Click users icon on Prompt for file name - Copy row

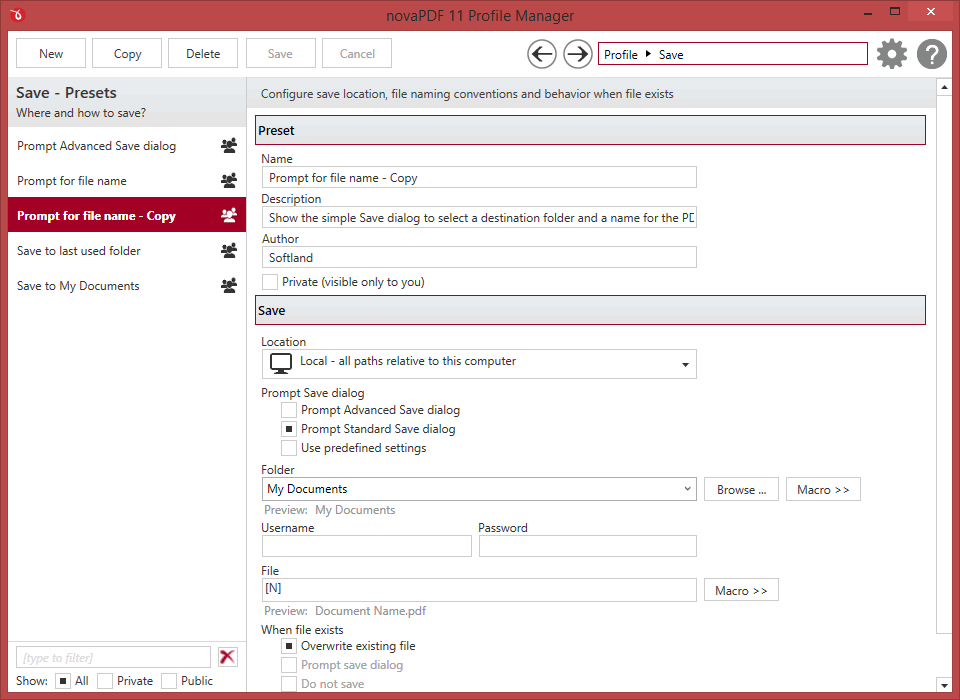coord(229,216)
